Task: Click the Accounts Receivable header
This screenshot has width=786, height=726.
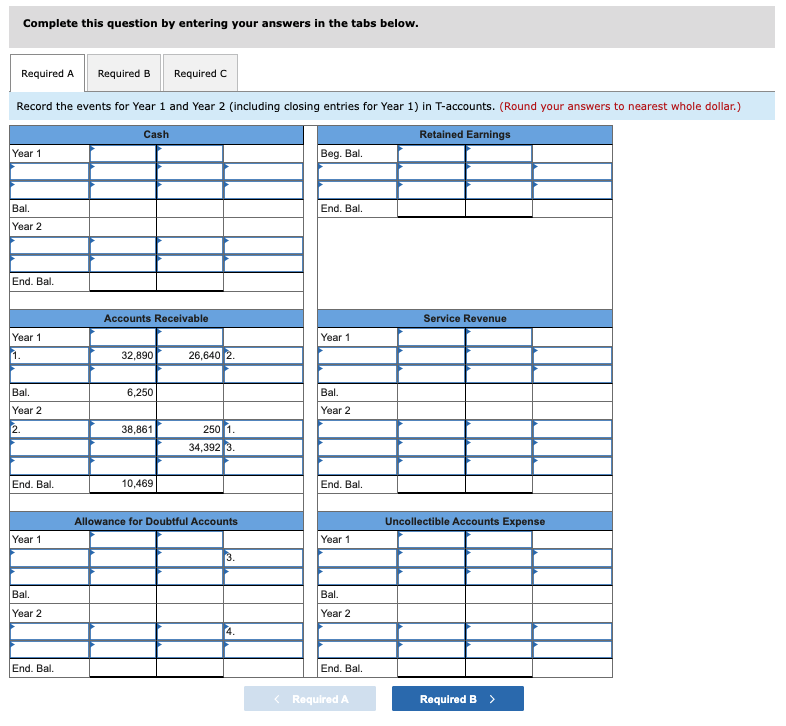Action: [156, 318]
